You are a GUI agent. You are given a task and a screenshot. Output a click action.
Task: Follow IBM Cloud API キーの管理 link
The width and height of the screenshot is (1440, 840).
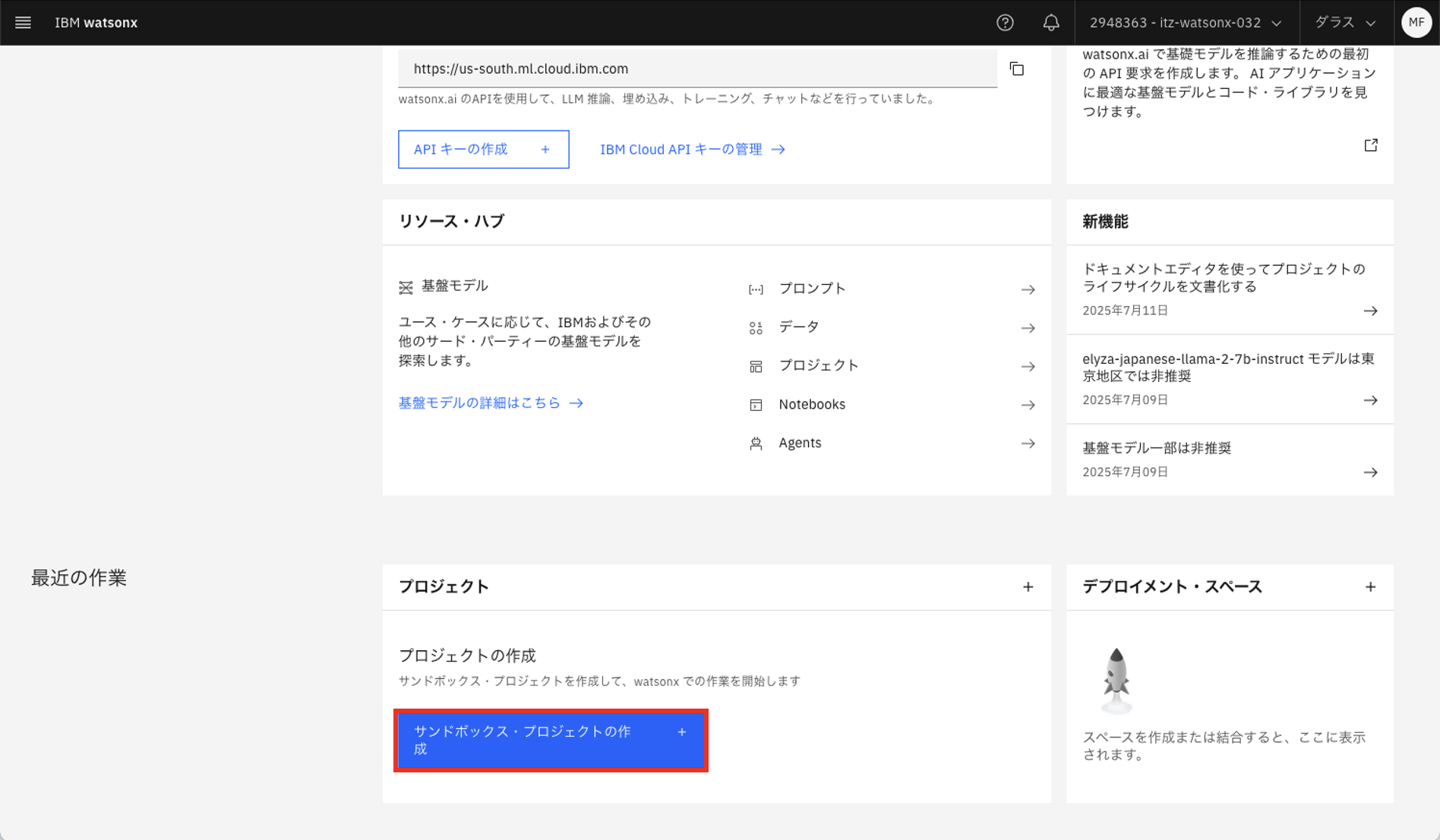click(692, 150)
